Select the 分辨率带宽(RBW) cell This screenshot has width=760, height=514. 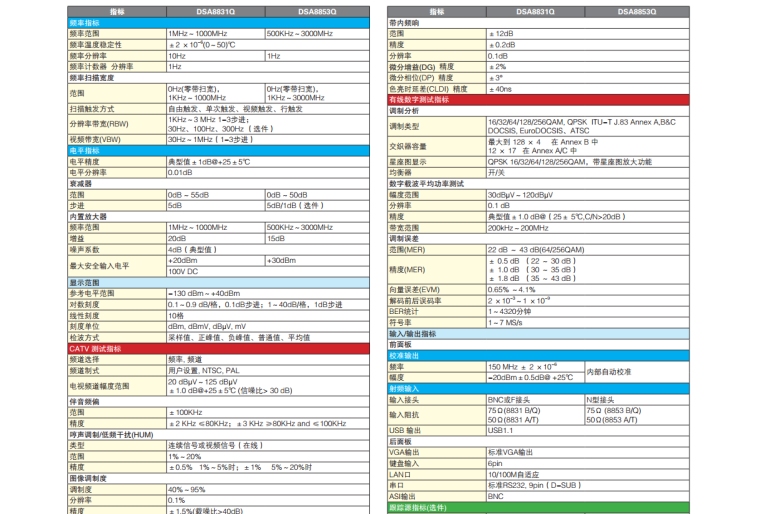tap(99, 123)
